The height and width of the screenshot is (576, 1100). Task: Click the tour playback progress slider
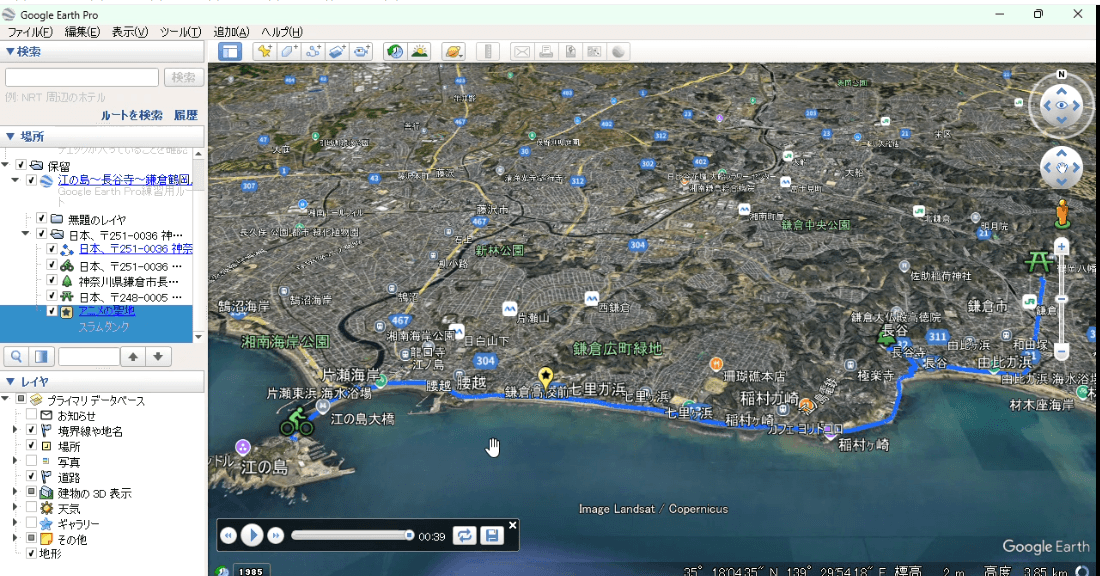[x=352, y=536]
